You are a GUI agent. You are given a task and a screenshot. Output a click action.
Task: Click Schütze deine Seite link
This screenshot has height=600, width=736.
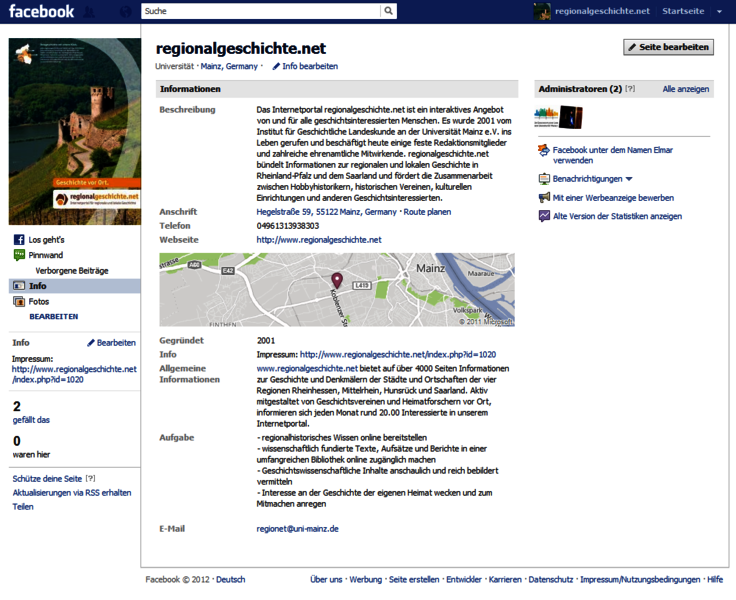coord(47,479)
